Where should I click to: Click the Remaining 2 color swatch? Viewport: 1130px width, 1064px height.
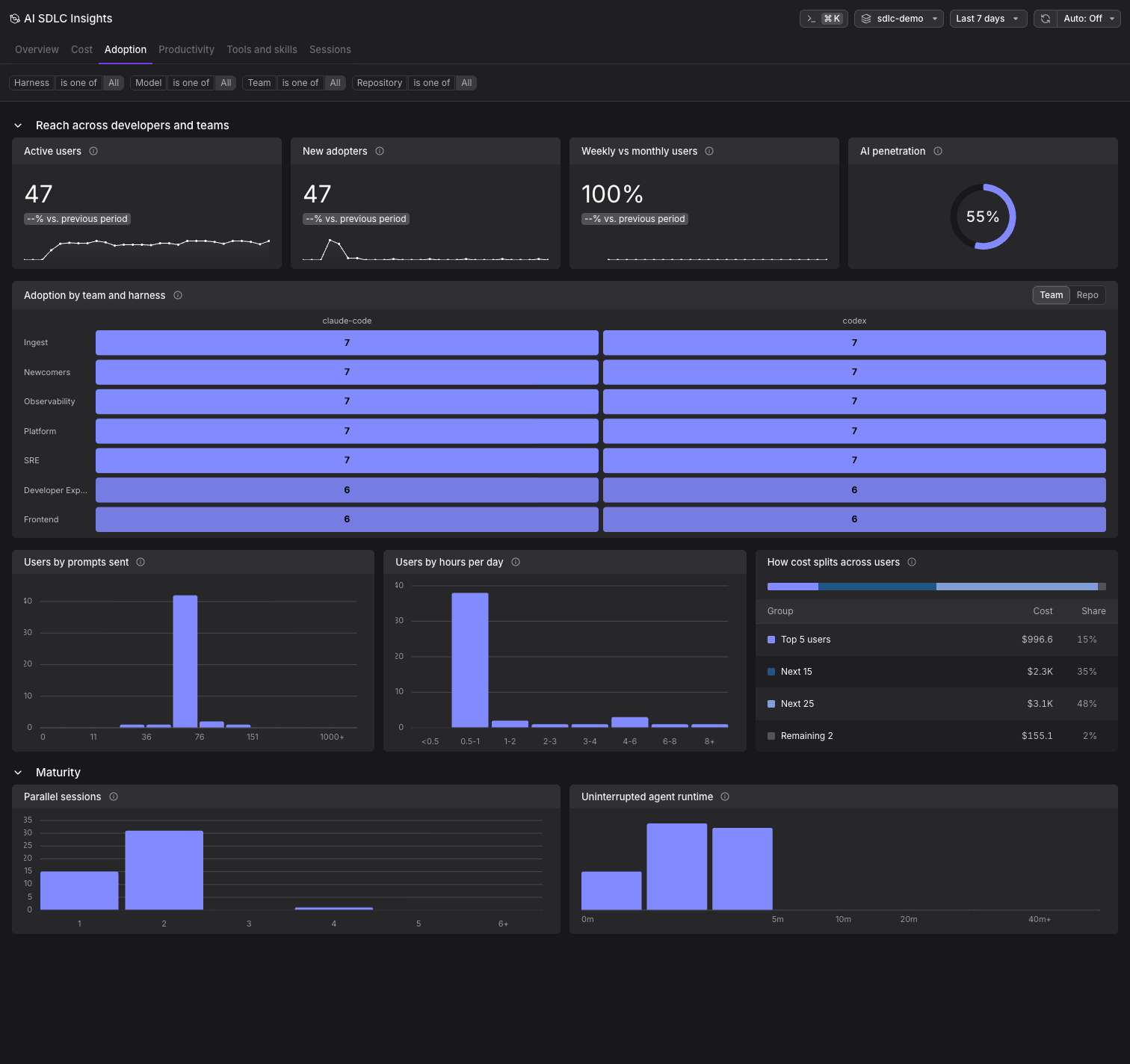click(771, 736)
